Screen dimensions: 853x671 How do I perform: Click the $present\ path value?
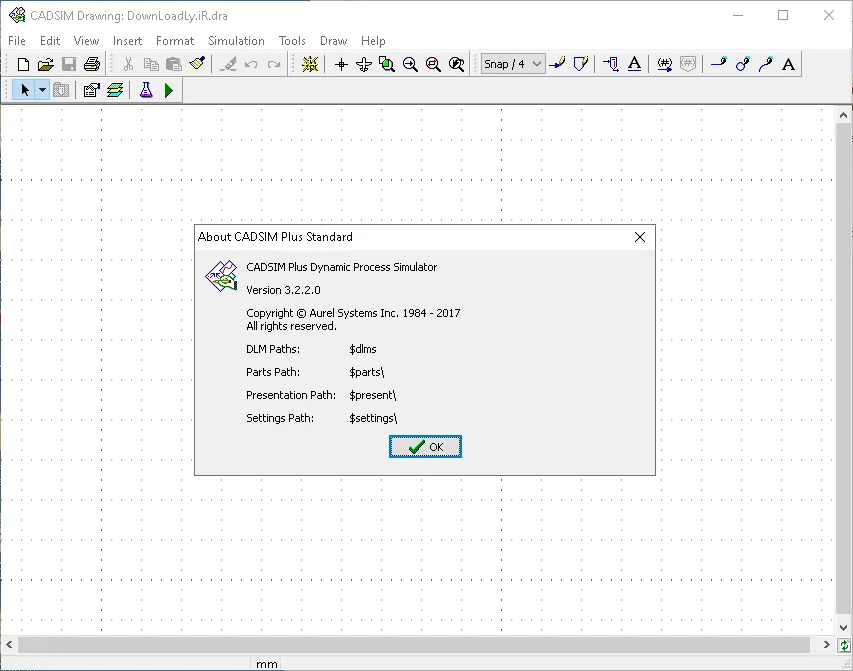[x=373, y=395]
